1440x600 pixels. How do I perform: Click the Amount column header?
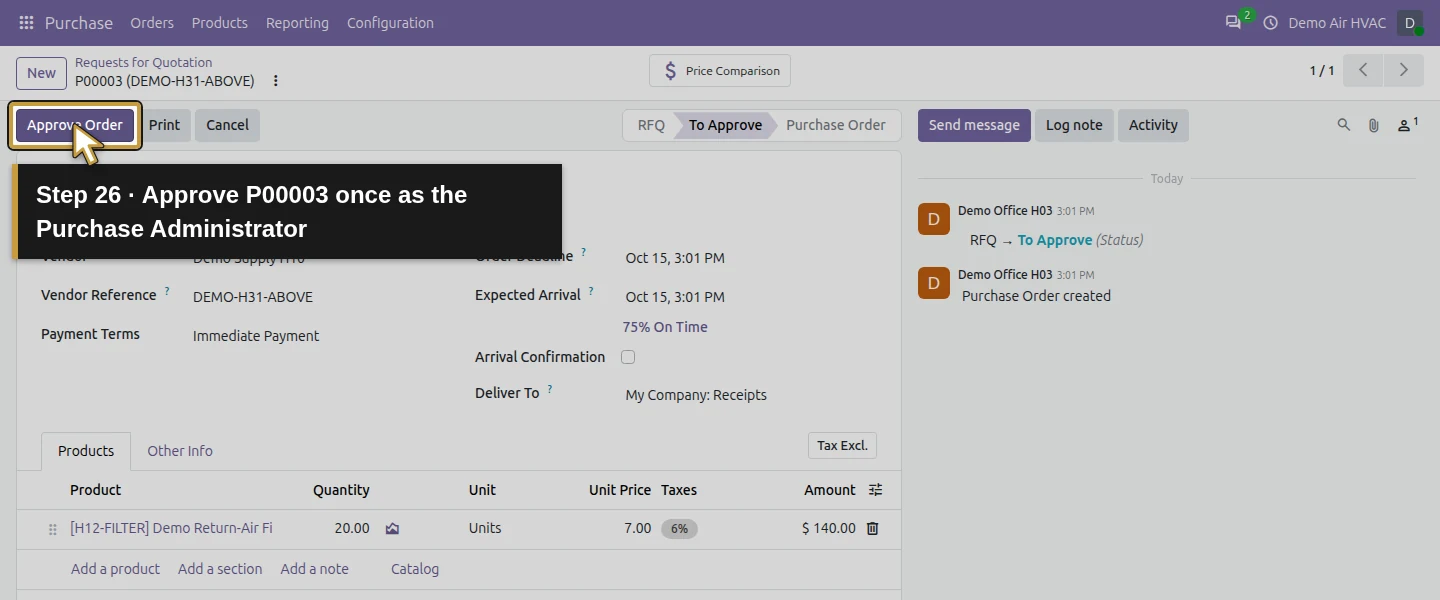pyautogui.click(x=830, y=490)
